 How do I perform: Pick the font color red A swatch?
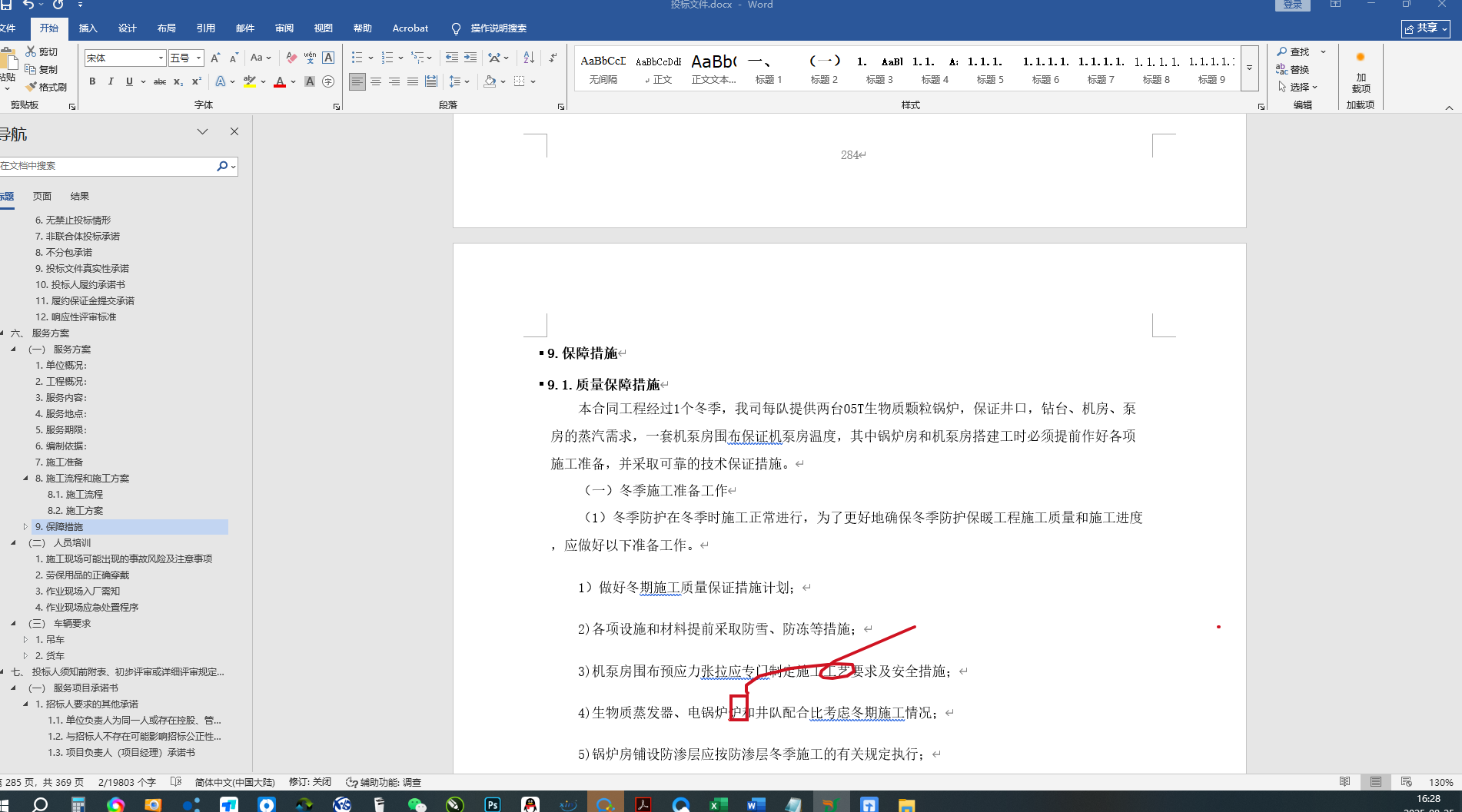pos(280,81)
